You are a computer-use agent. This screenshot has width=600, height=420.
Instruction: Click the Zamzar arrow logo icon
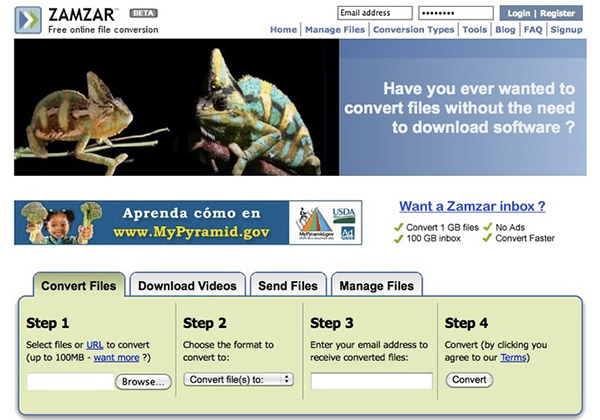28,20
